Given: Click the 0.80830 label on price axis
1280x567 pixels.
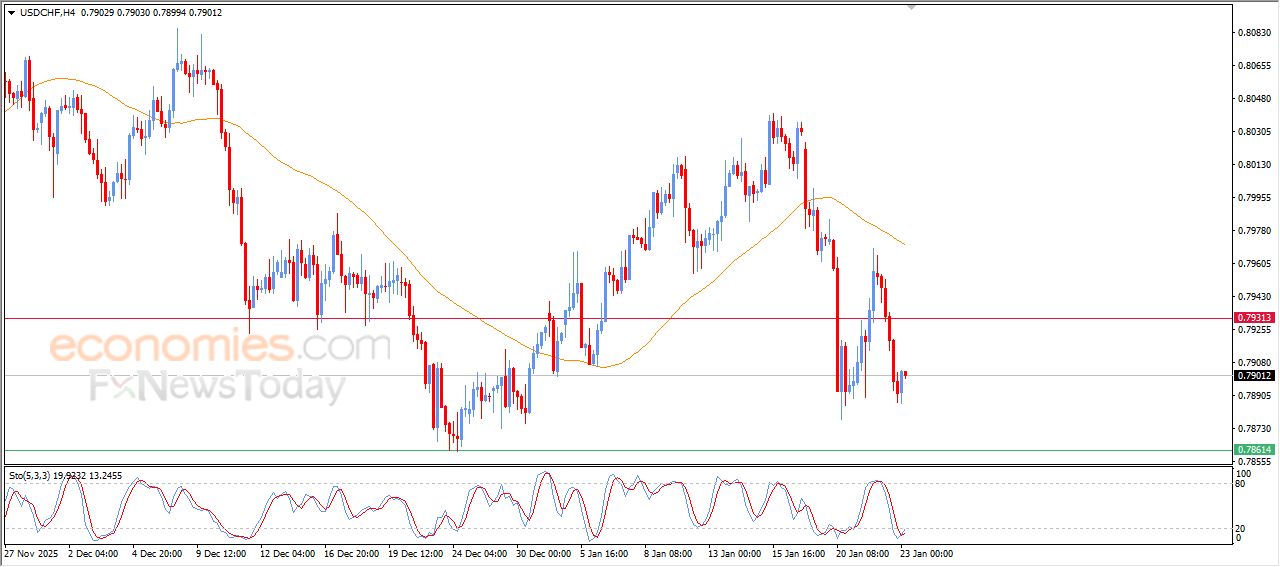Looking at the screenshot, I should 1254,33.
